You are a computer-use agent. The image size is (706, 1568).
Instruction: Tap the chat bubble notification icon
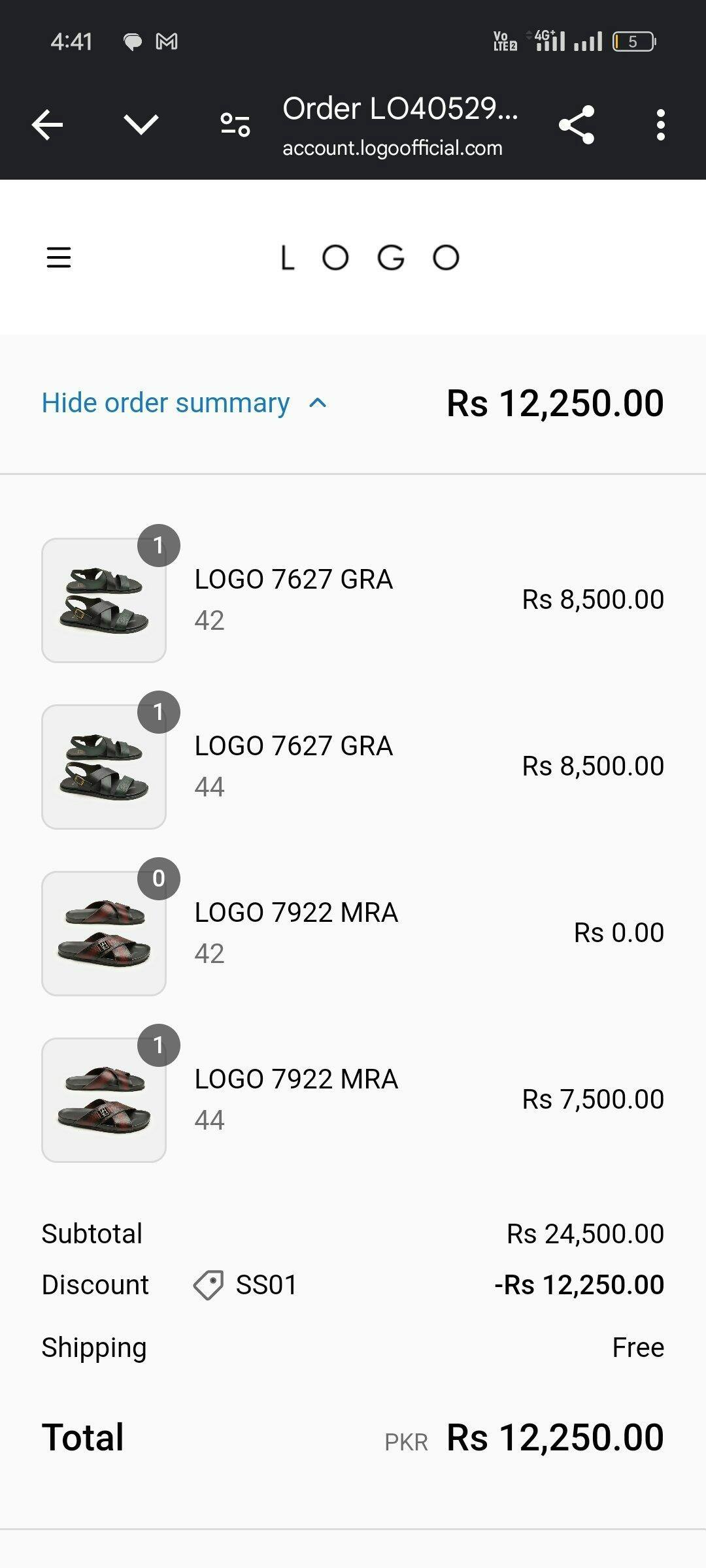point(133,42)
